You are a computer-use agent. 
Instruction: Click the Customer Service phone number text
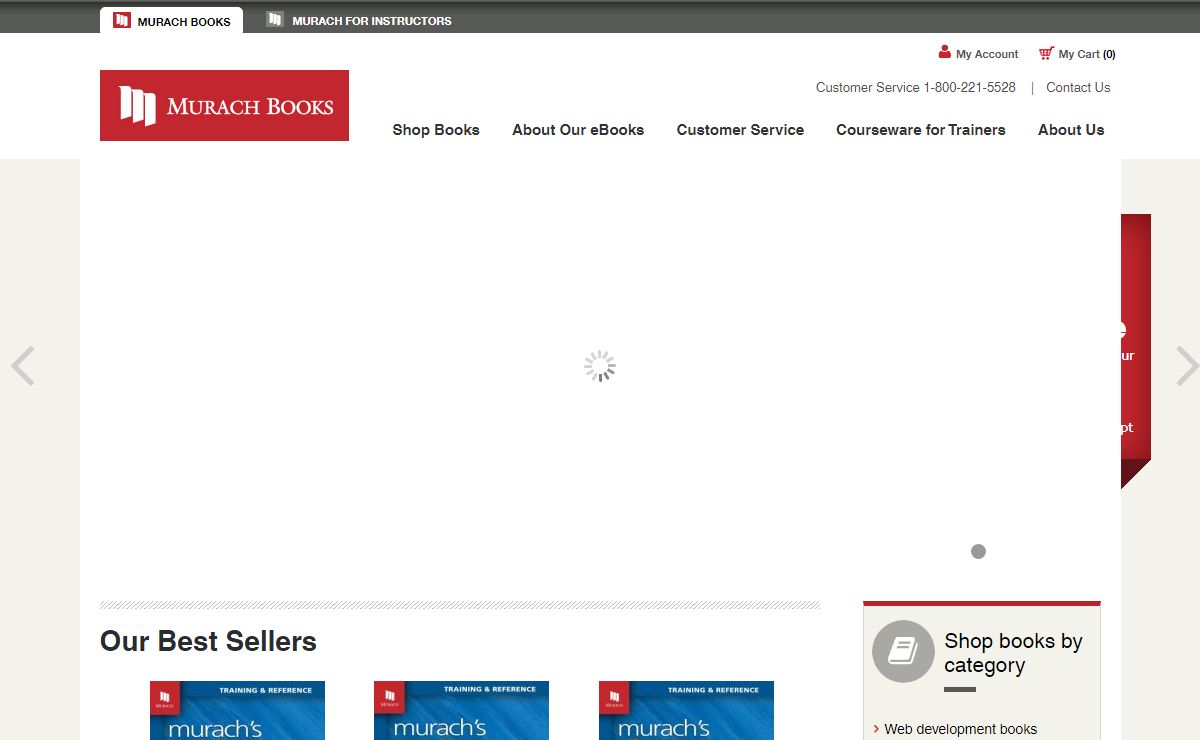915,87
